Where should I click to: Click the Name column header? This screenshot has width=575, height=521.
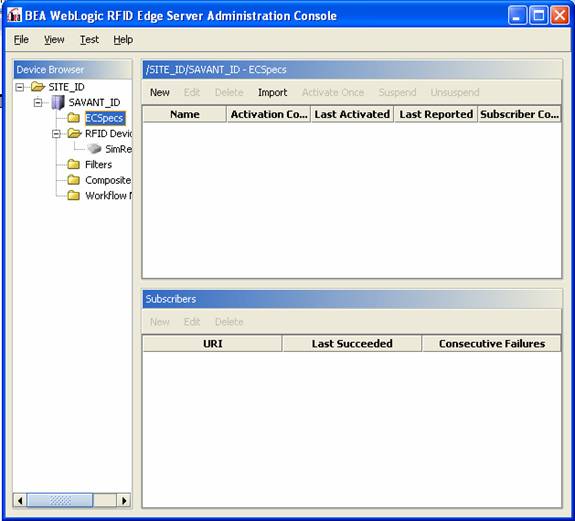184,114
